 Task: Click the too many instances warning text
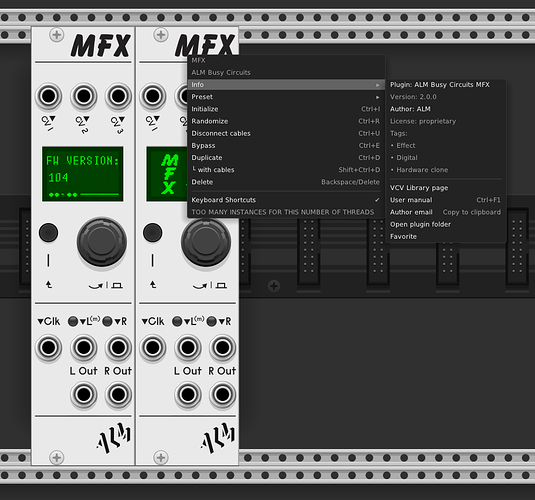point(283,212)
